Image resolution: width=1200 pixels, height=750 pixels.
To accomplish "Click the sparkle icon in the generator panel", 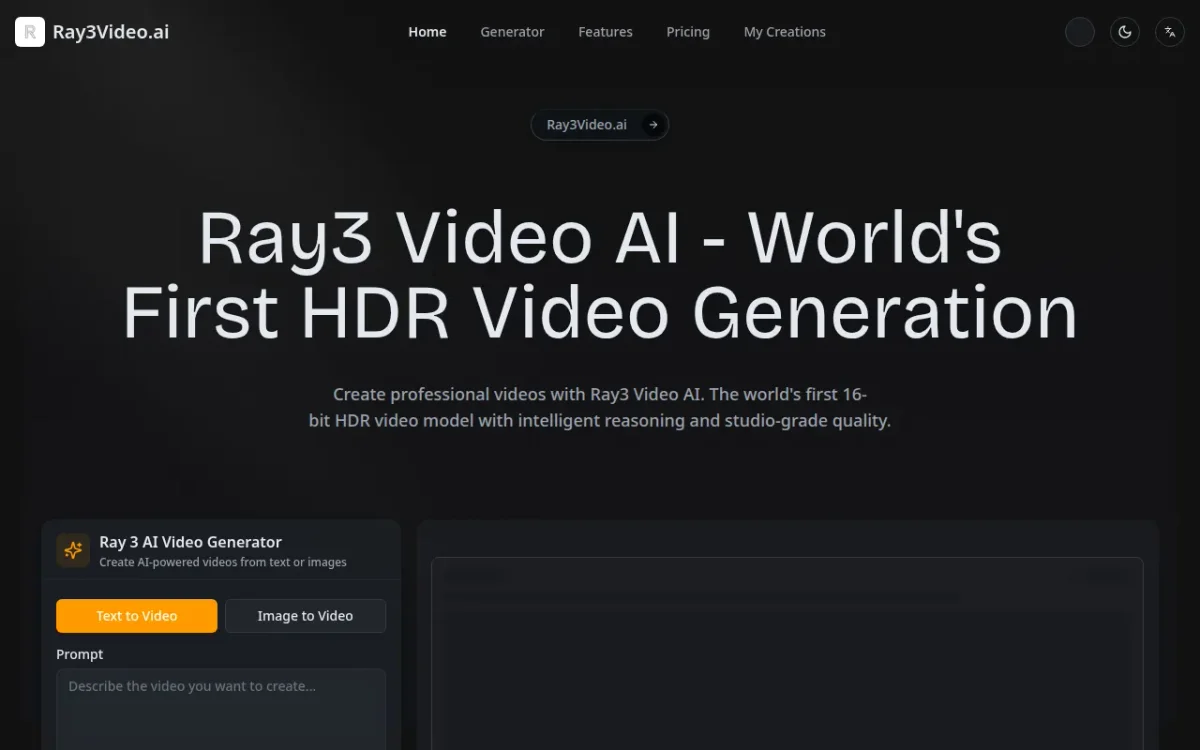I will (x=73, y=550).
